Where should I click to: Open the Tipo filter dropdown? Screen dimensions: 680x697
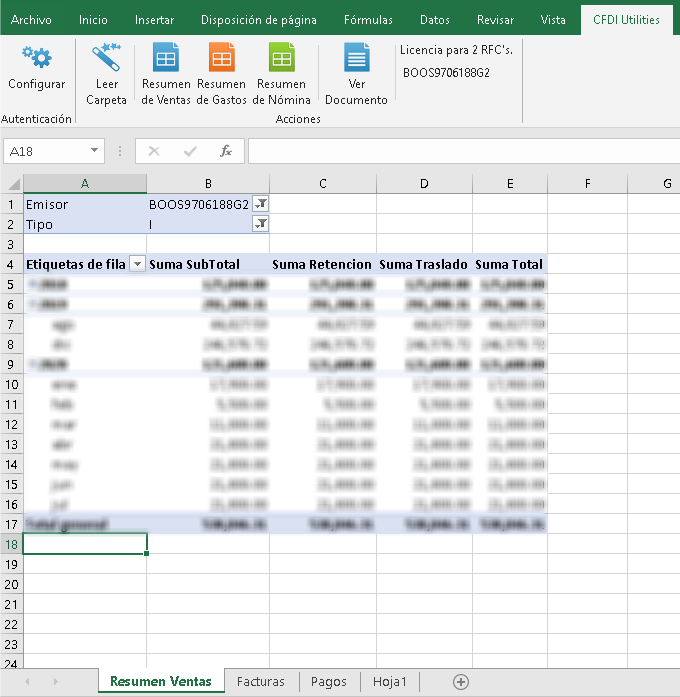coord(261,225)
